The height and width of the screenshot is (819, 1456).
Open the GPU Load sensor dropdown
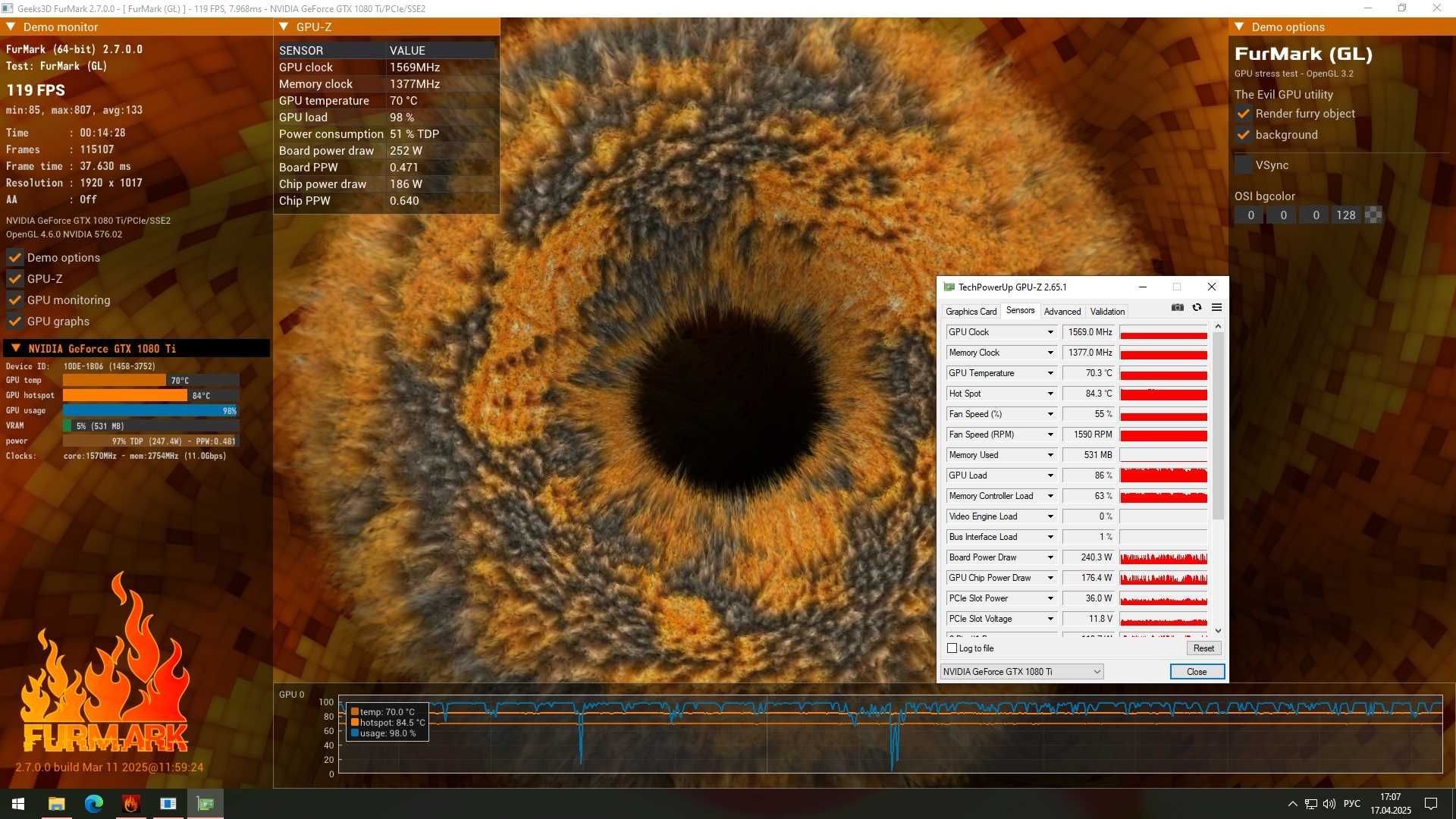1050,475
